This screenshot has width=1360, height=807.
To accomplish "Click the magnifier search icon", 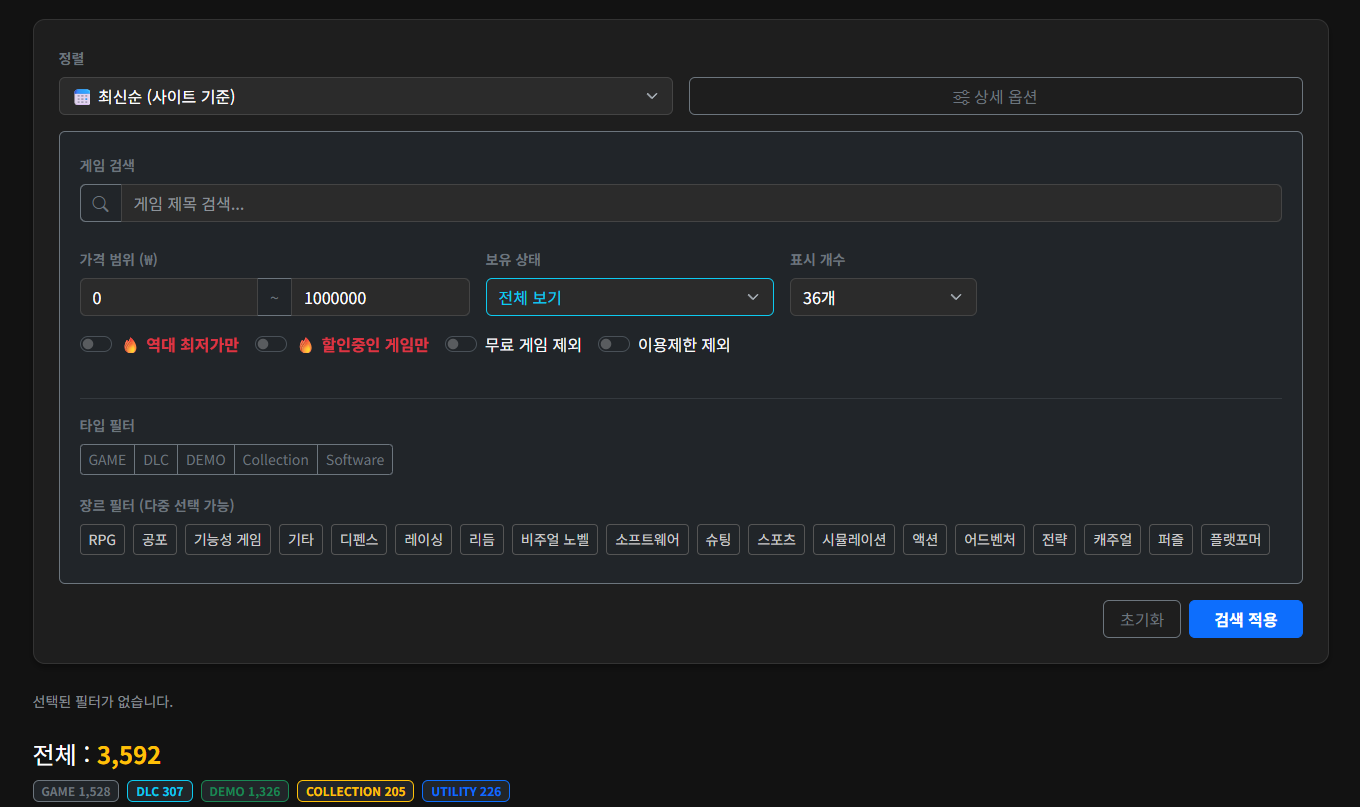I will (x=100, y=204).
